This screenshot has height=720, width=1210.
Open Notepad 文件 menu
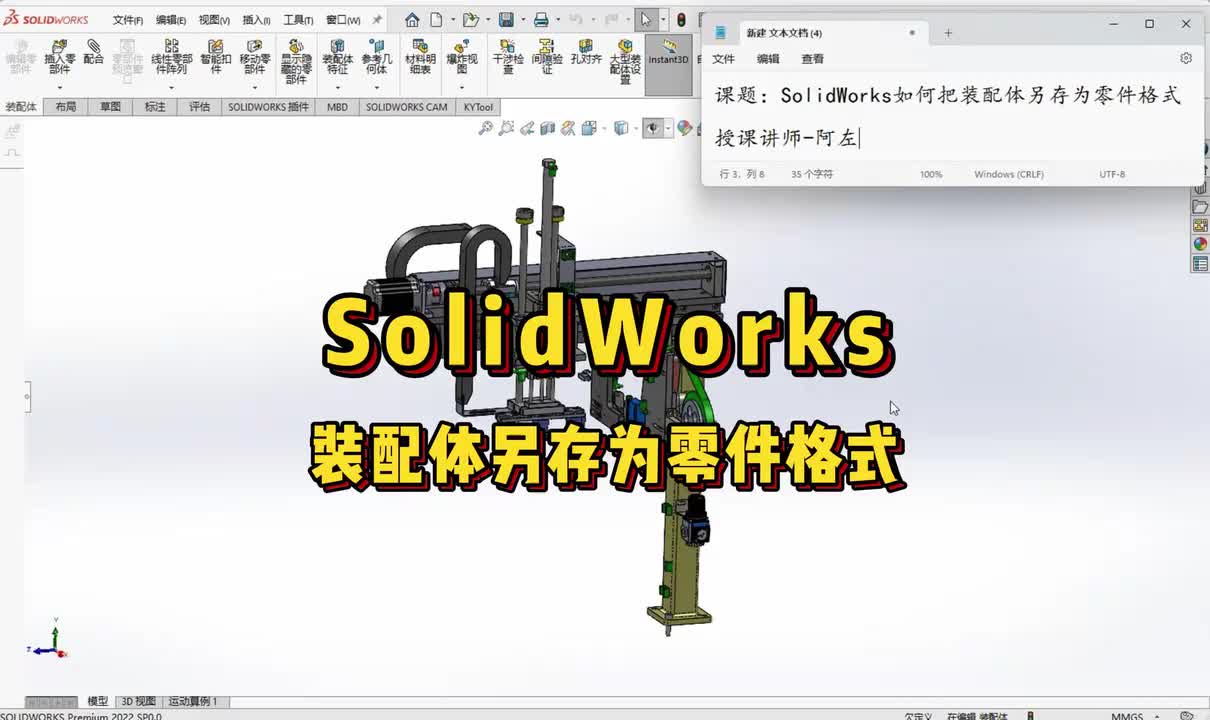click(723, 59)
